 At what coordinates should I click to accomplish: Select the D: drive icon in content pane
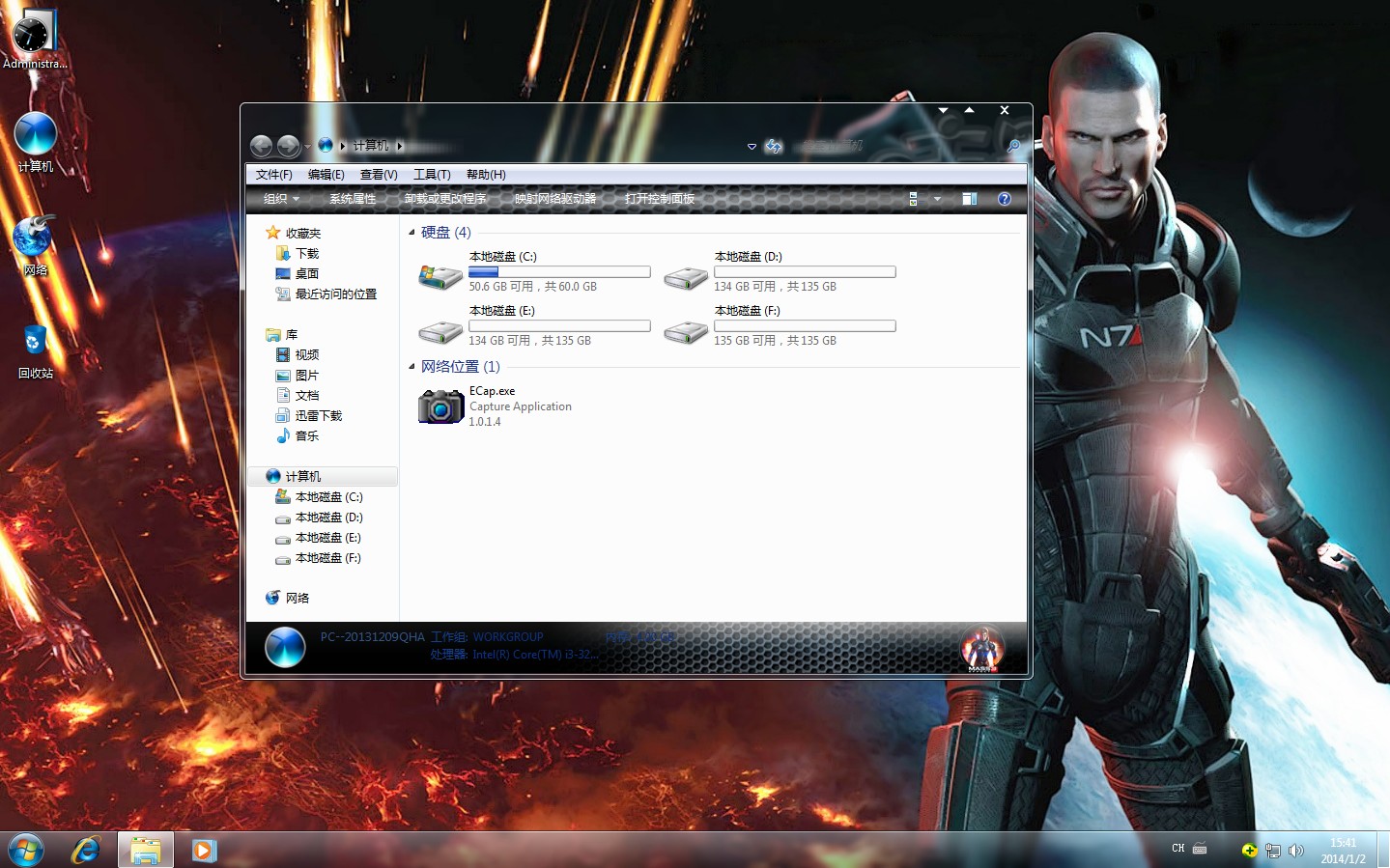(x=686, y=278)
